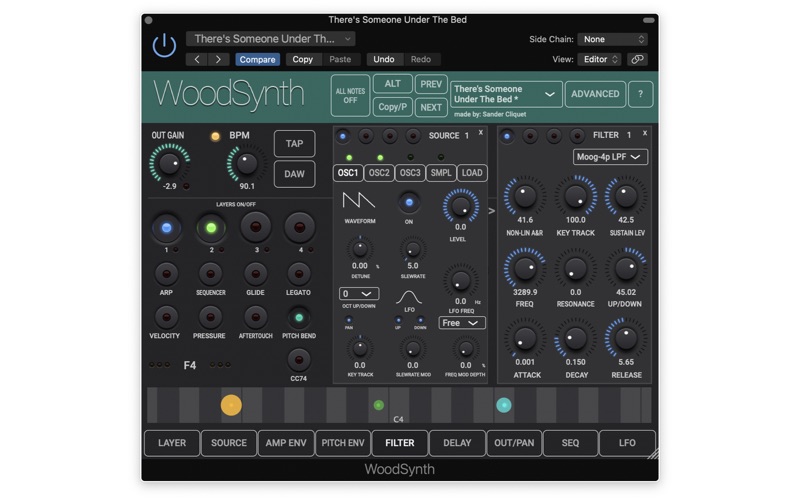Open the ADVANCED settings button
The image size is (800, 500).
(x=595, y=94)
